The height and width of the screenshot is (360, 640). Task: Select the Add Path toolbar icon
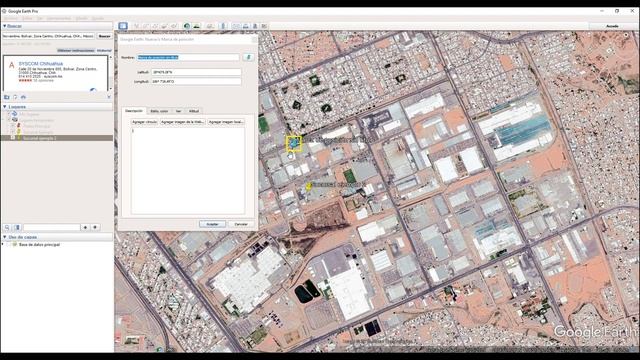point(155,26)
